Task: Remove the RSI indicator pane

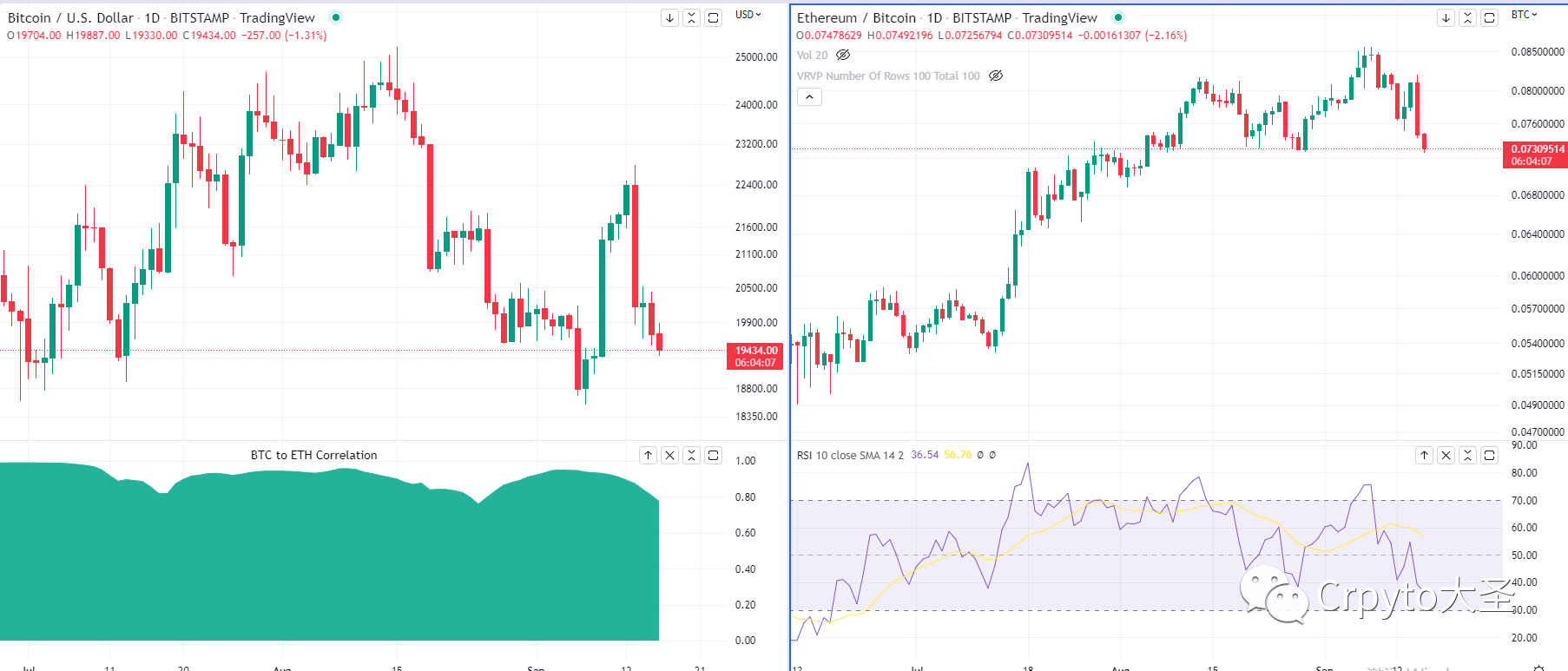Action: 1446,455
